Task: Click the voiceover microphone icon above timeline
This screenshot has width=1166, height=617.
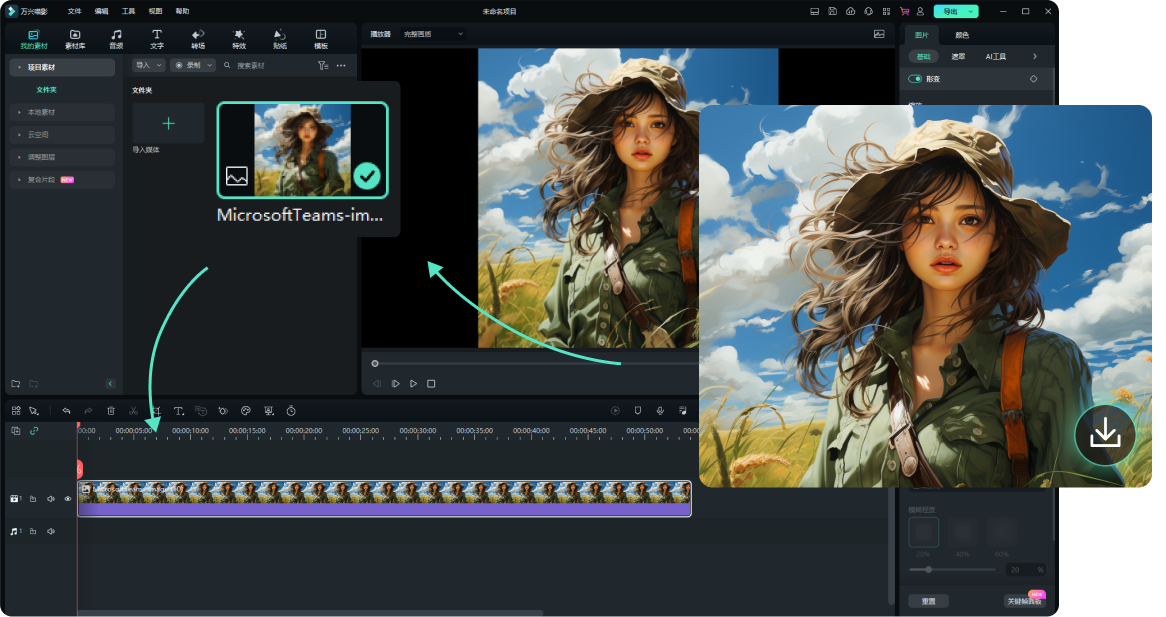Action: point(660,410)
